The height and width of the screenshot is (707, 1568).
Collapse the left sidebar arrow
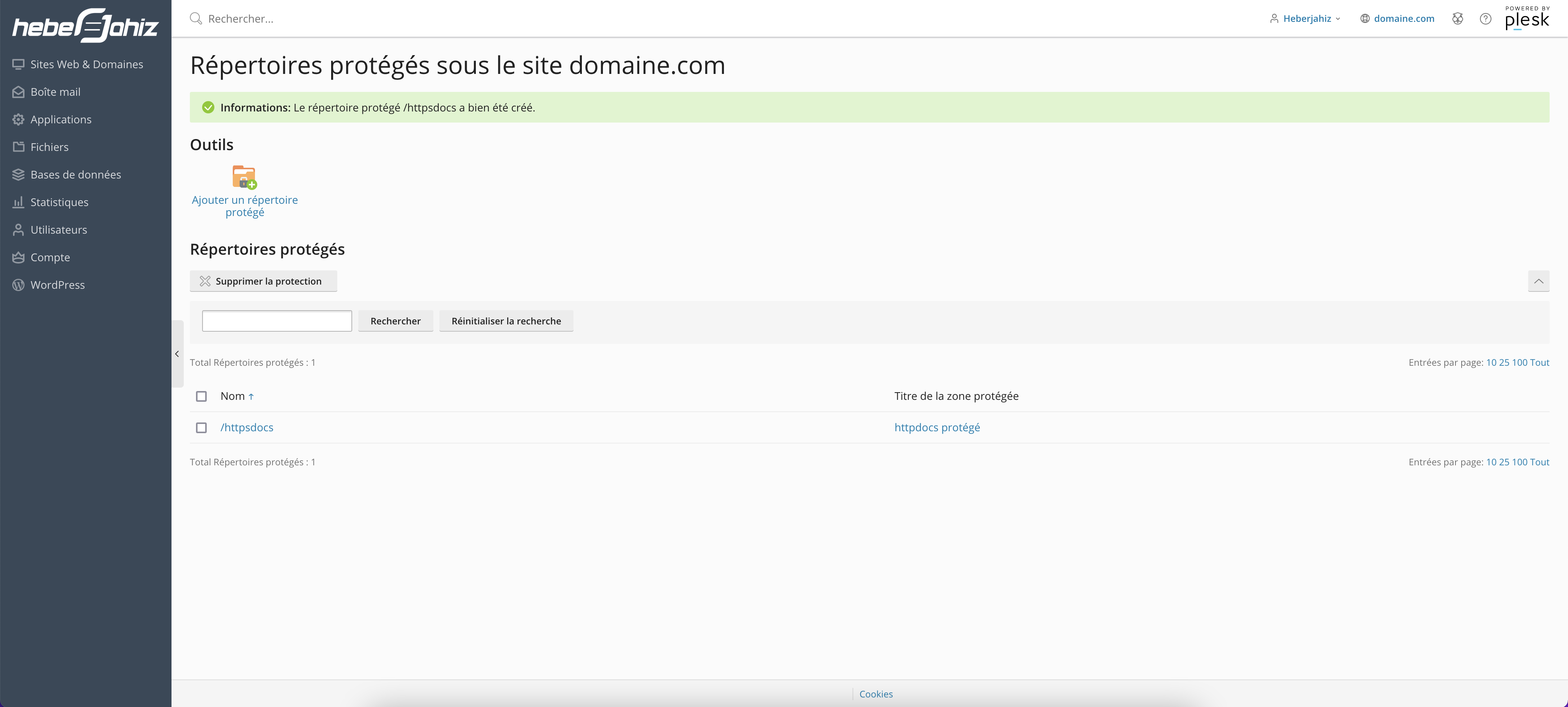coord(177,354)
